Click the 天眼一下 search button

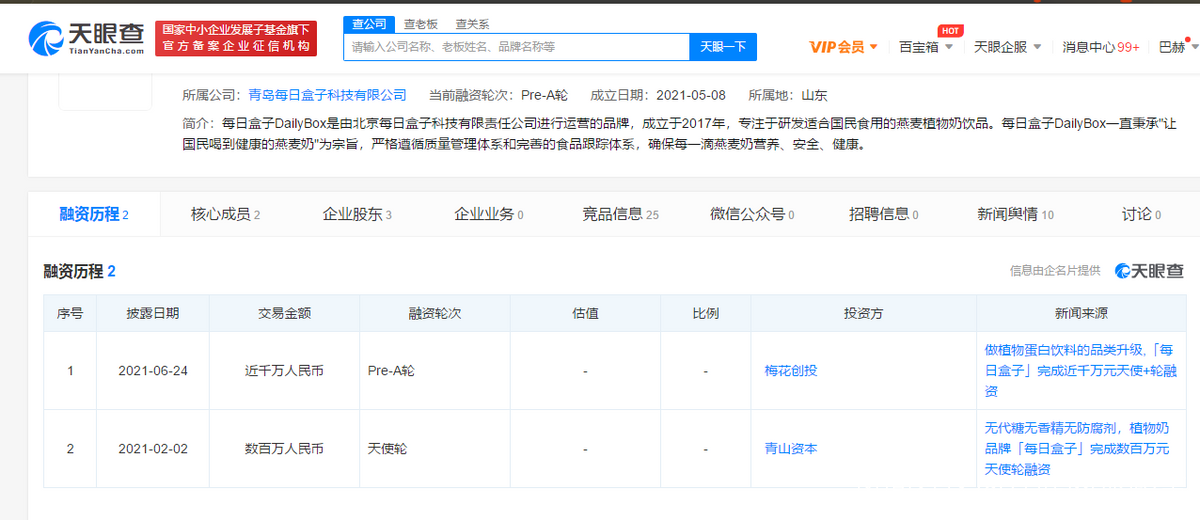coord(723,47)
